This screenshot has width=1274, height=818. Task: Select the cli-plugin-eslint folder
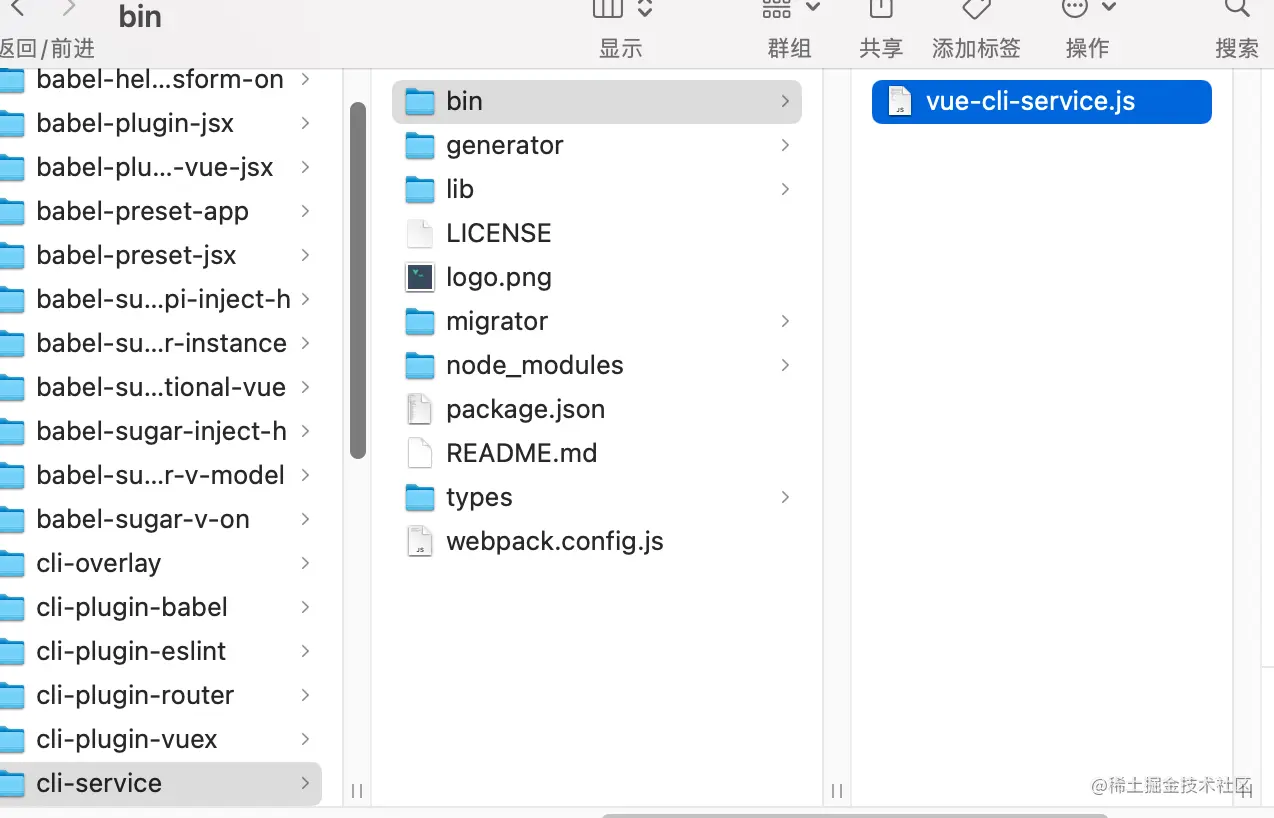pyautogui.click(x=131, y=651)
